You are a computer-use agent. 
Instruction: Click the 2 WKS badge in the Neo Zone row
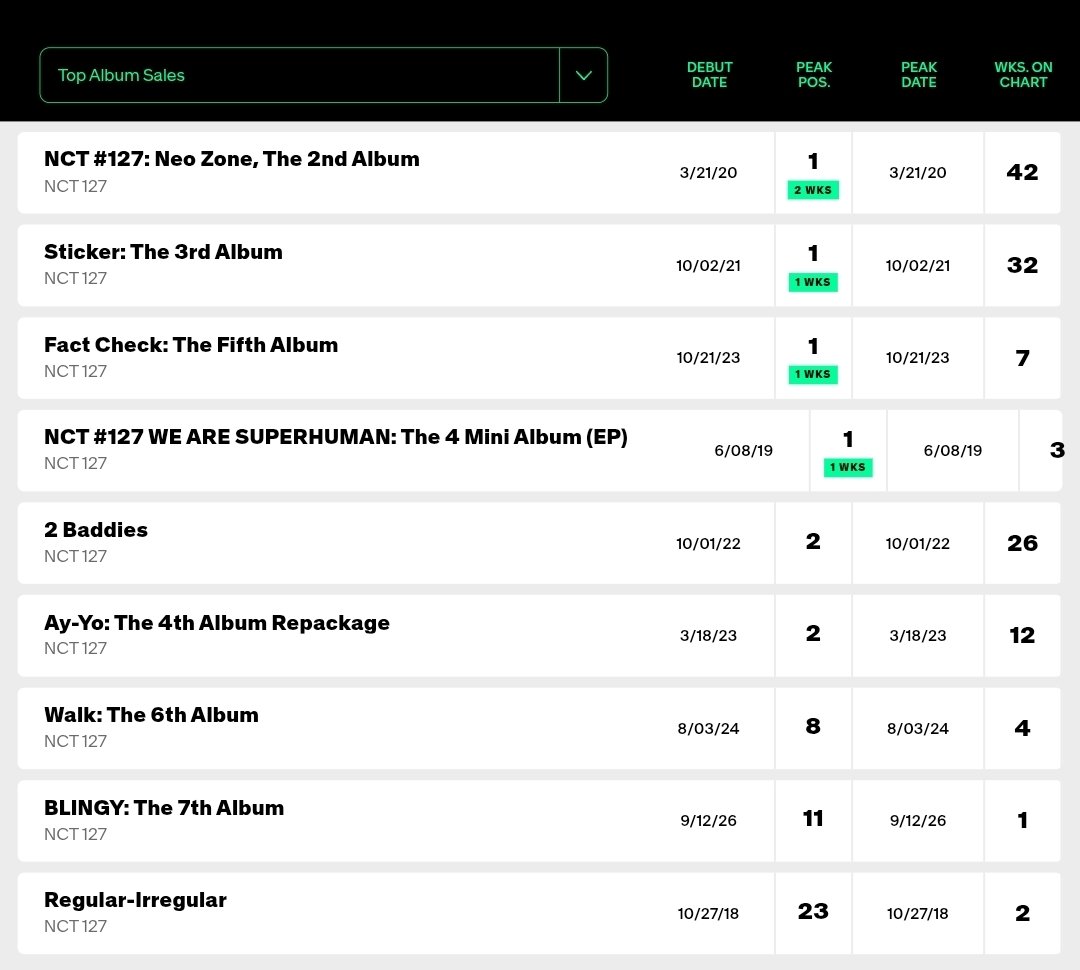[813, 190]
